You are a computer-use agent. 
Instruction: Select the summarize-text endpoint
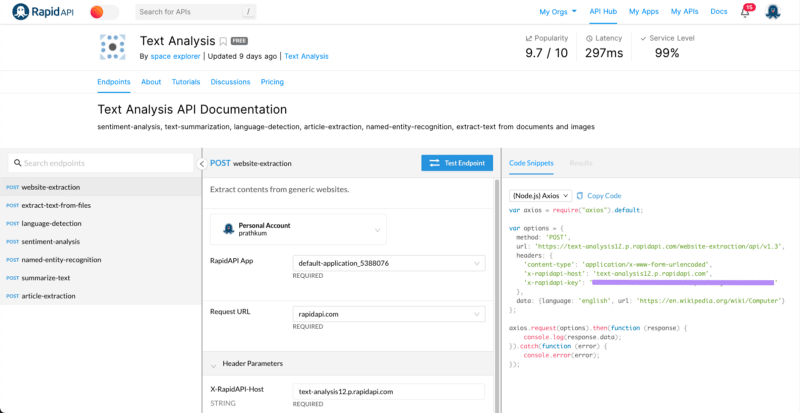[101, 278]
